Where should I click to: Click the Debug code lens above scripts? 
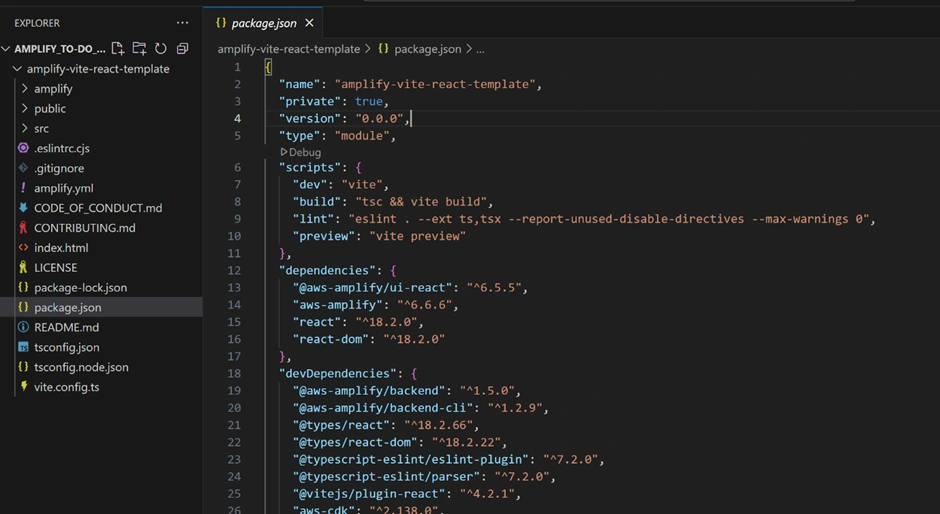click(304, 152)
